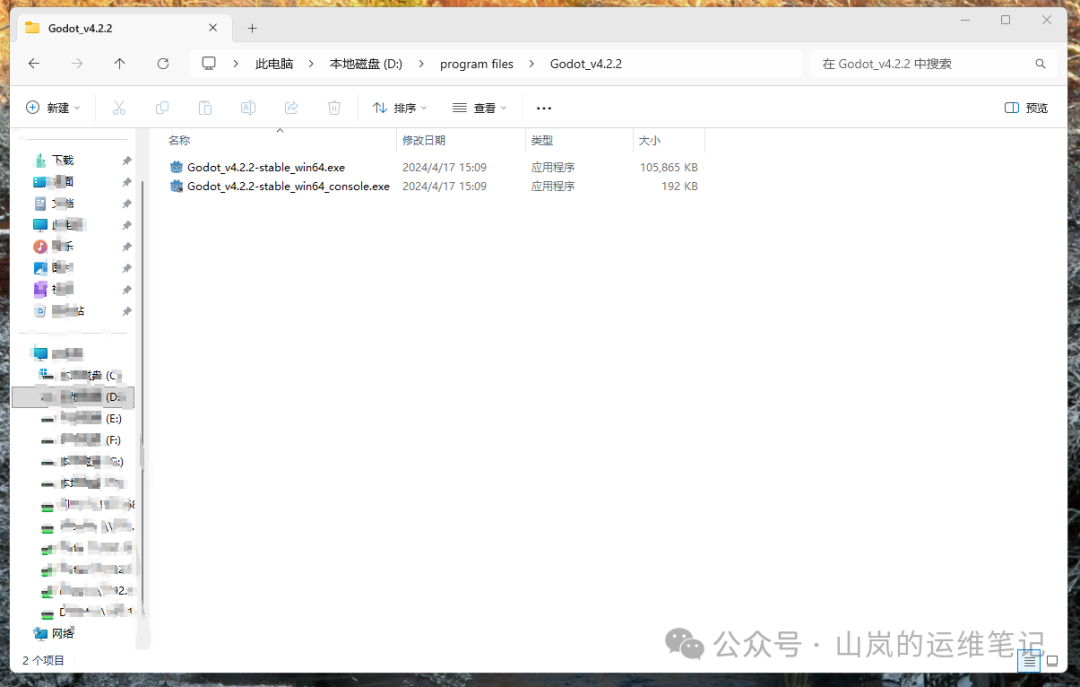Screen dimensions: 1080x687
Task: Navigate up one folder level
Action: point(120,63)
